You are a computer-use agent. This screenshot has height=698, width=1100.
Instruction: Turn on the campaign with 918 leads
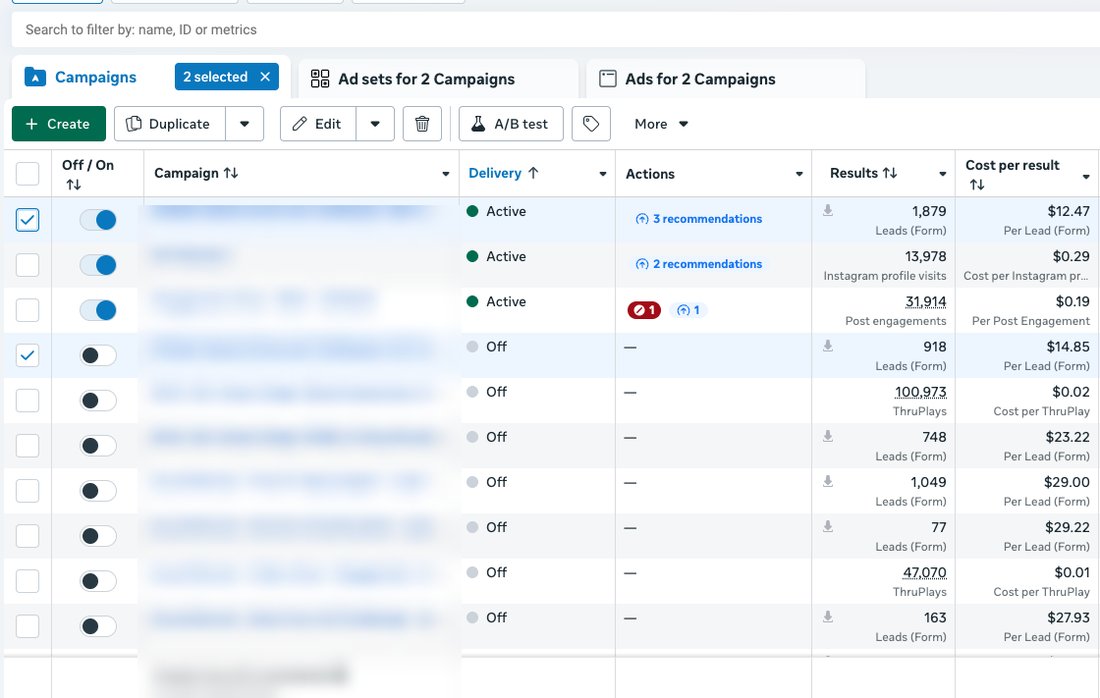tap(98, 355)
